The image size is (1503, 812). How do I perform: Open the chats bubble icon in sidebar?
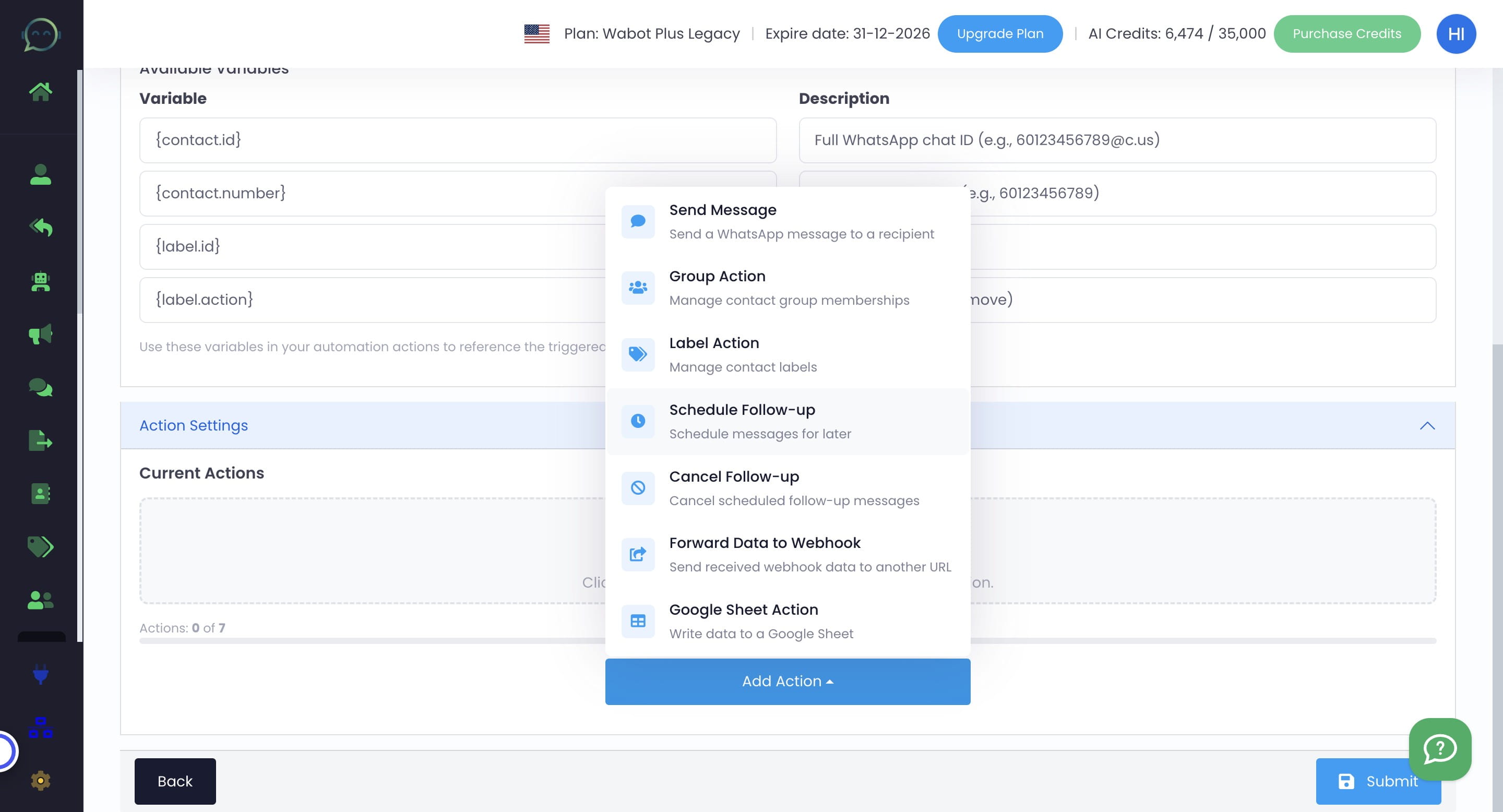pos(41,387)
